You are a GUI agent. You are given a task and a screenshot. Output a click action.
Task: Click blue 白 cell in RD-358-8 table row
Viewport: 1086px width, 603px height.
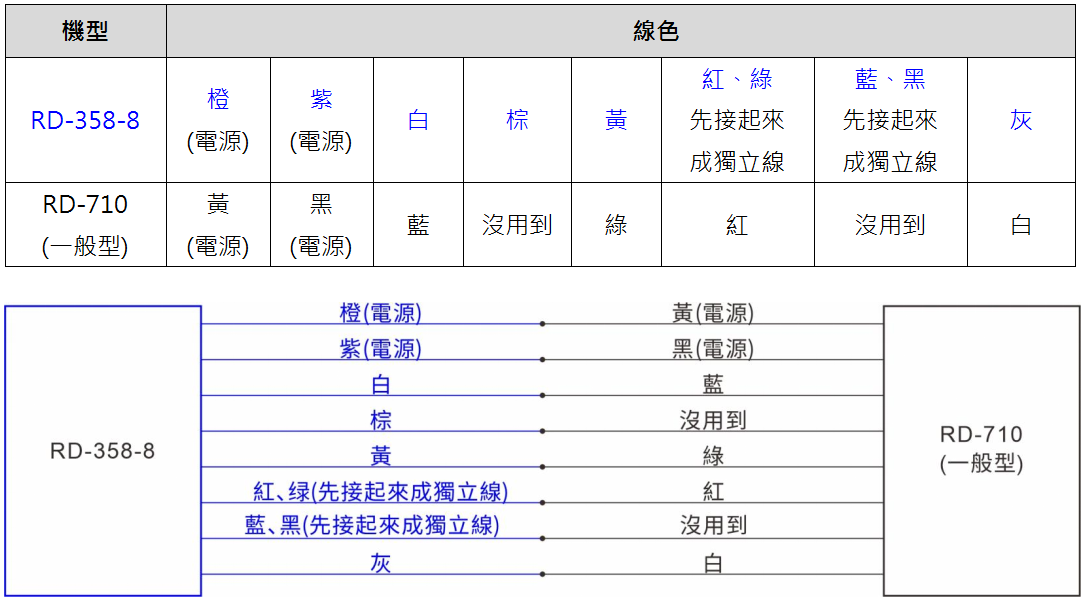418,120
